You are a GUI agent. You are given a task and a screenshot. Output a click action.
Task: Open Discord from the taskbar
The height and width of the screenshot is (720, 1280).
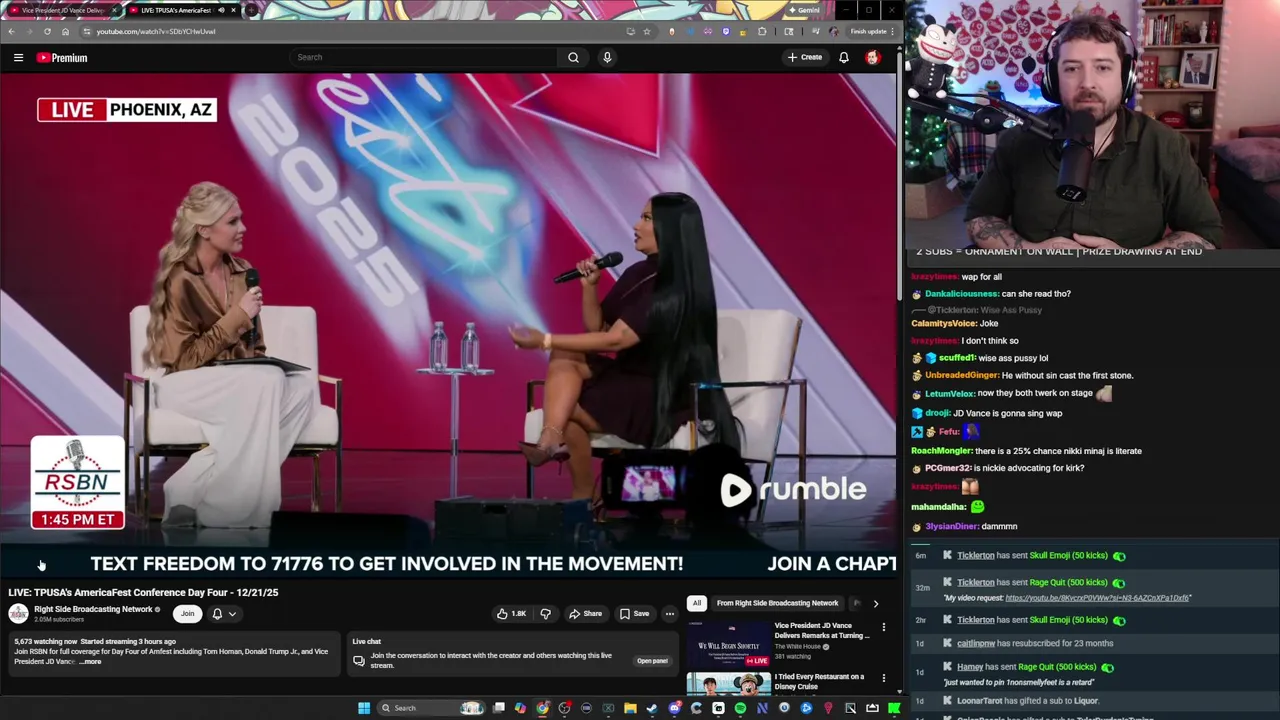(x=674, y=708)
